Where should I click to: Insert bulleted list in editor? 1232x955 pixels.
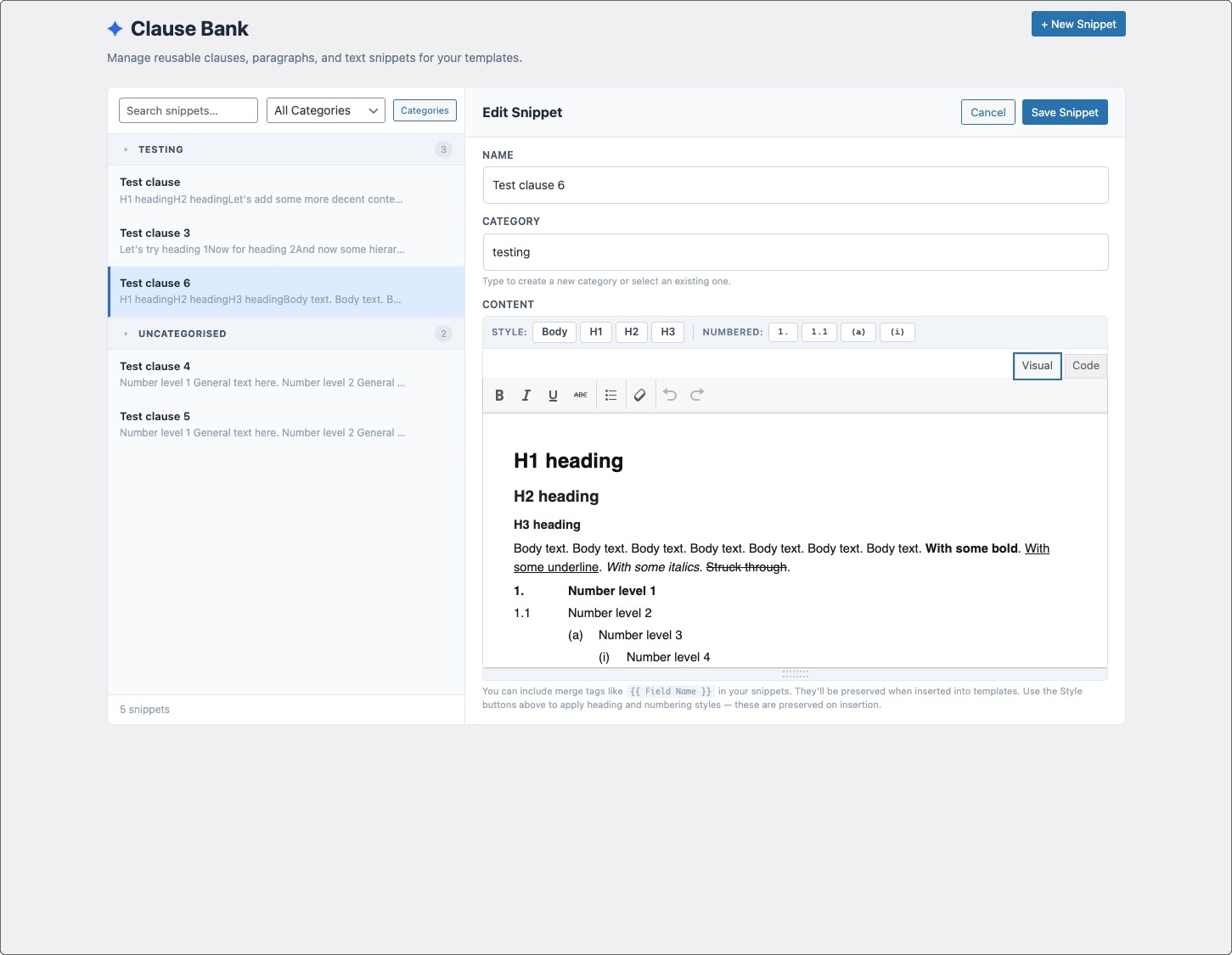(610, 395)
